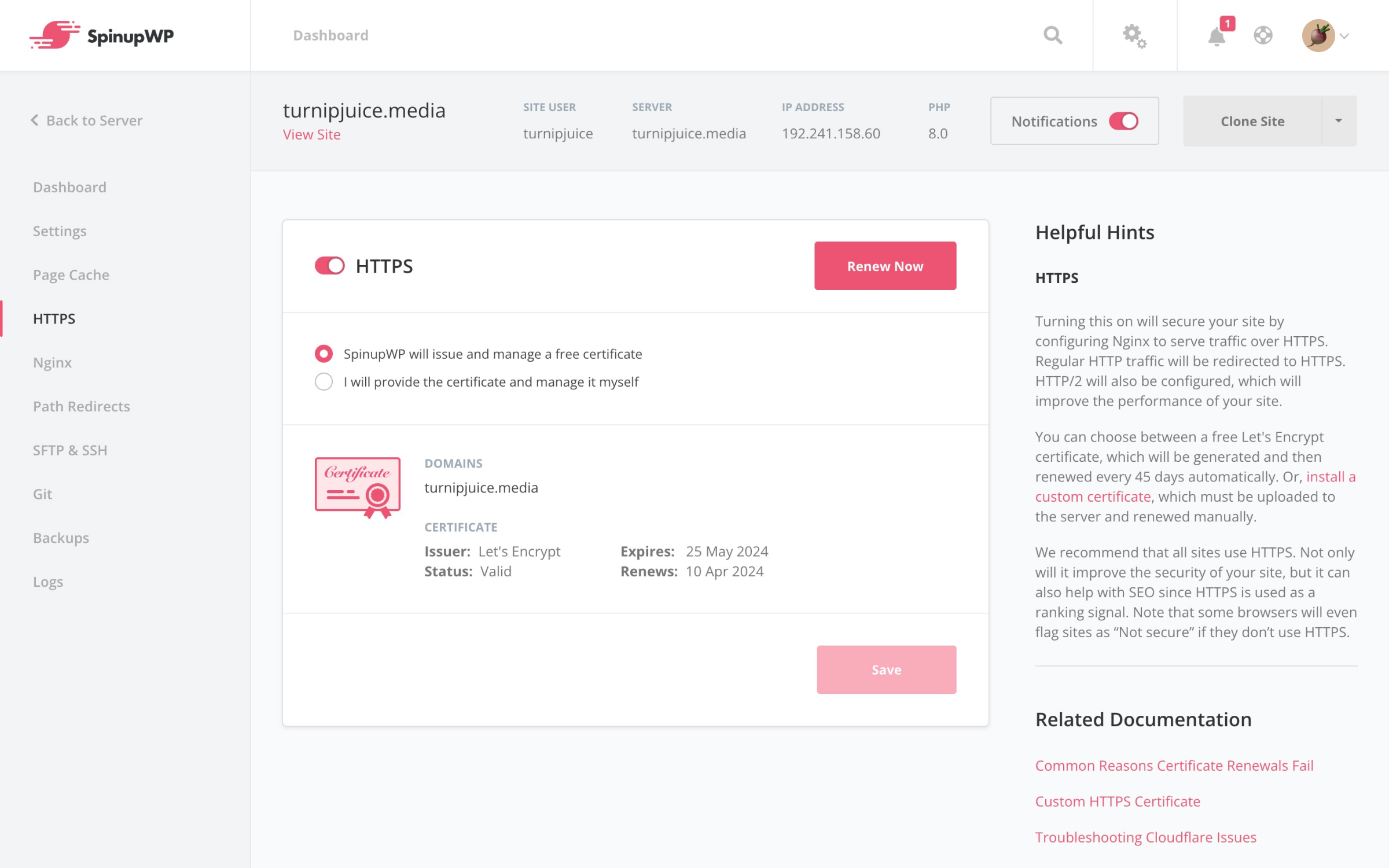This screenshot has width=1389, height=868.
Task: Open the Path Redirects sidebar item
Action: (82, 406)
